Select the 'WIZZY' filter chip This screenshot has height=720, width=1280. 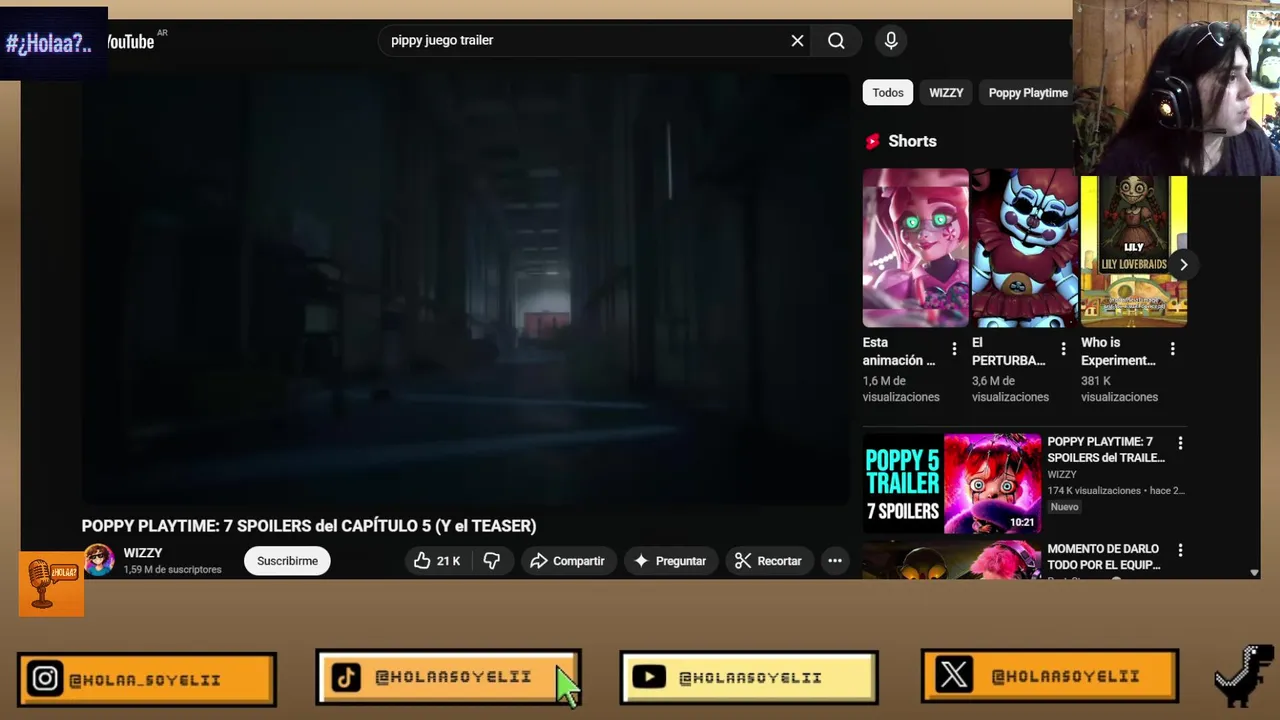coord(946,93)
